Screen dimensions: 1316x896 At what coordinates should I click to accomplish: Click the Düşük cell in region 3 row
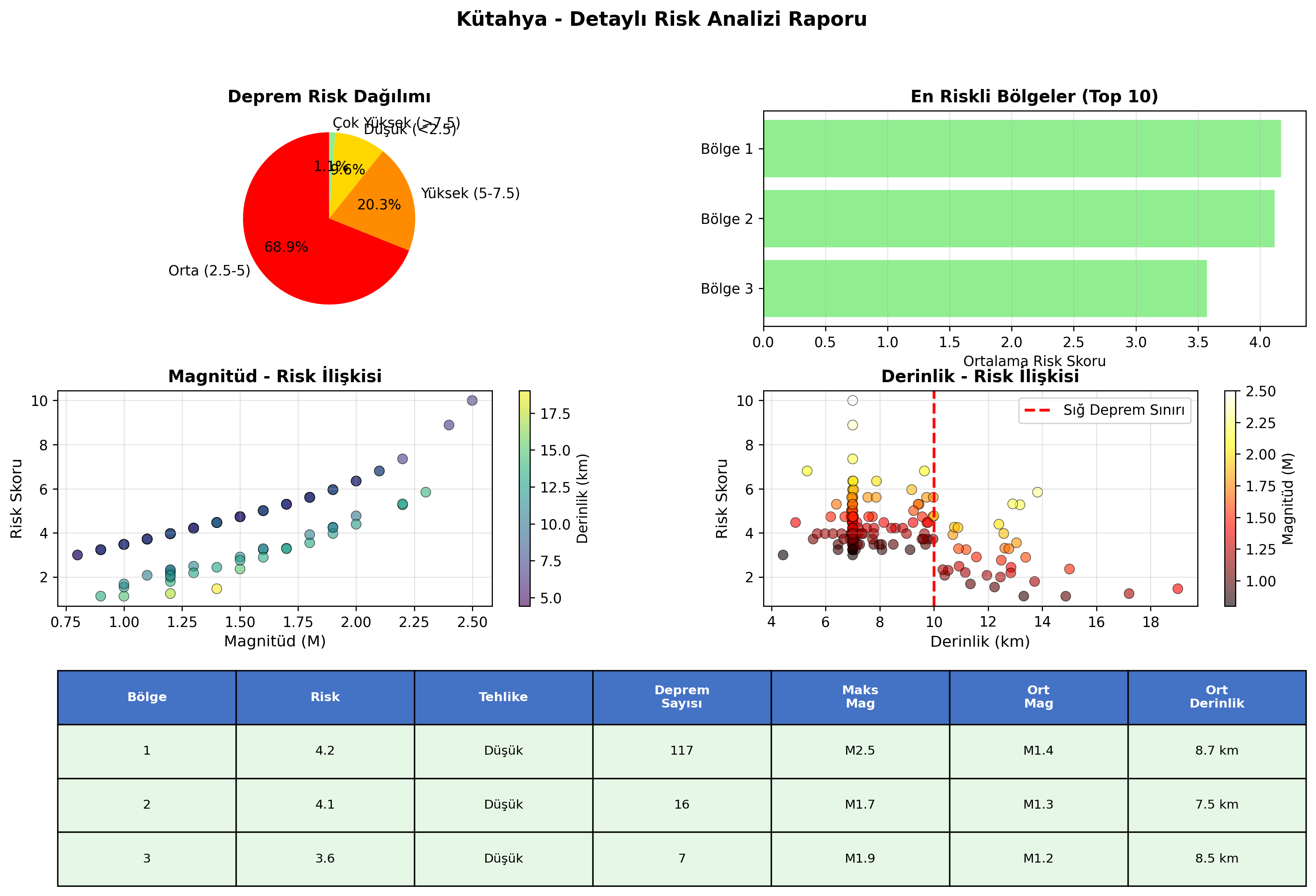pos(503,859)
